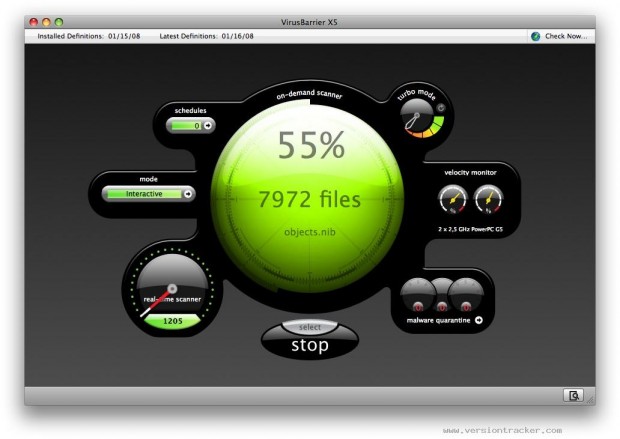The height and width of the screenshot is (439, 620).
Task: Click the window resize grip corner
Action: [x=590, y=399]
